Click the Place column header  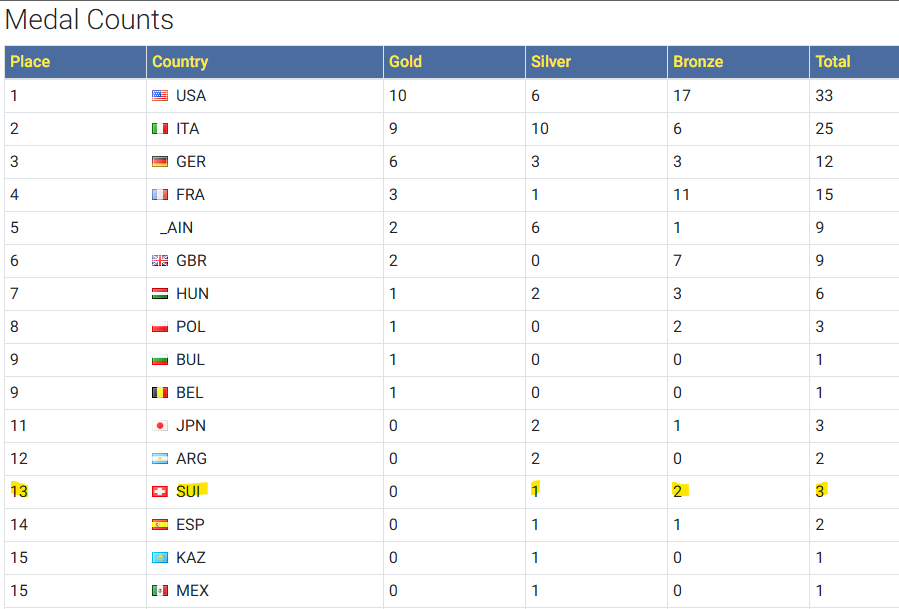tap(30, 62)
